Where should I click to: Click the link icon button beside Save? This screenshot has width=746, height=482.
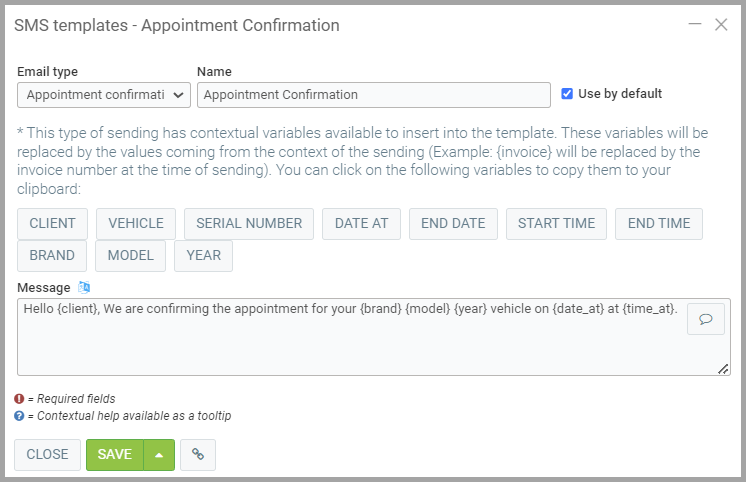pos(198,454)
